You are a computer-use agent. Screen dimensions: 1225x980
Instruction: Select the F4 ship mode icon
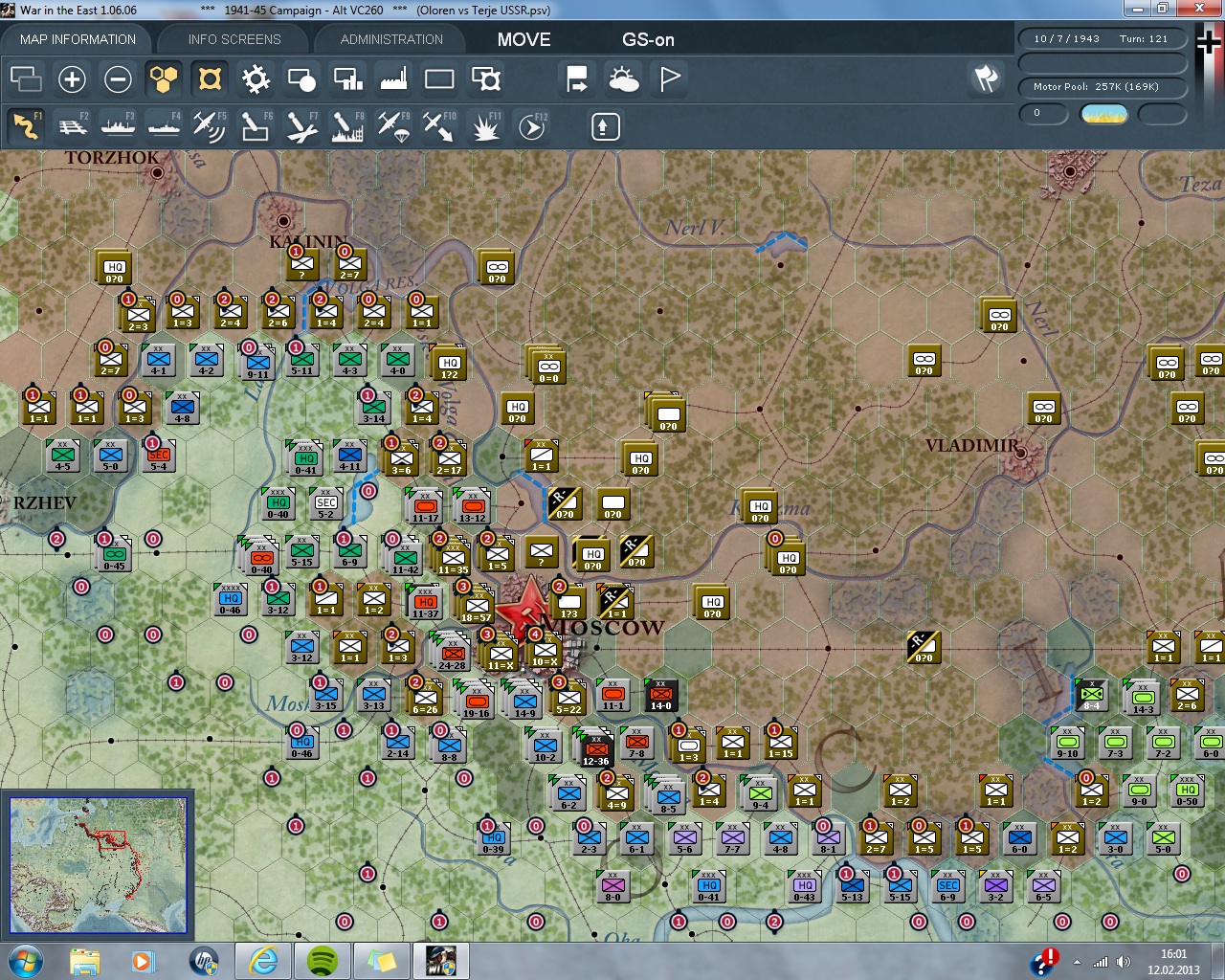(x=165, y=126)
